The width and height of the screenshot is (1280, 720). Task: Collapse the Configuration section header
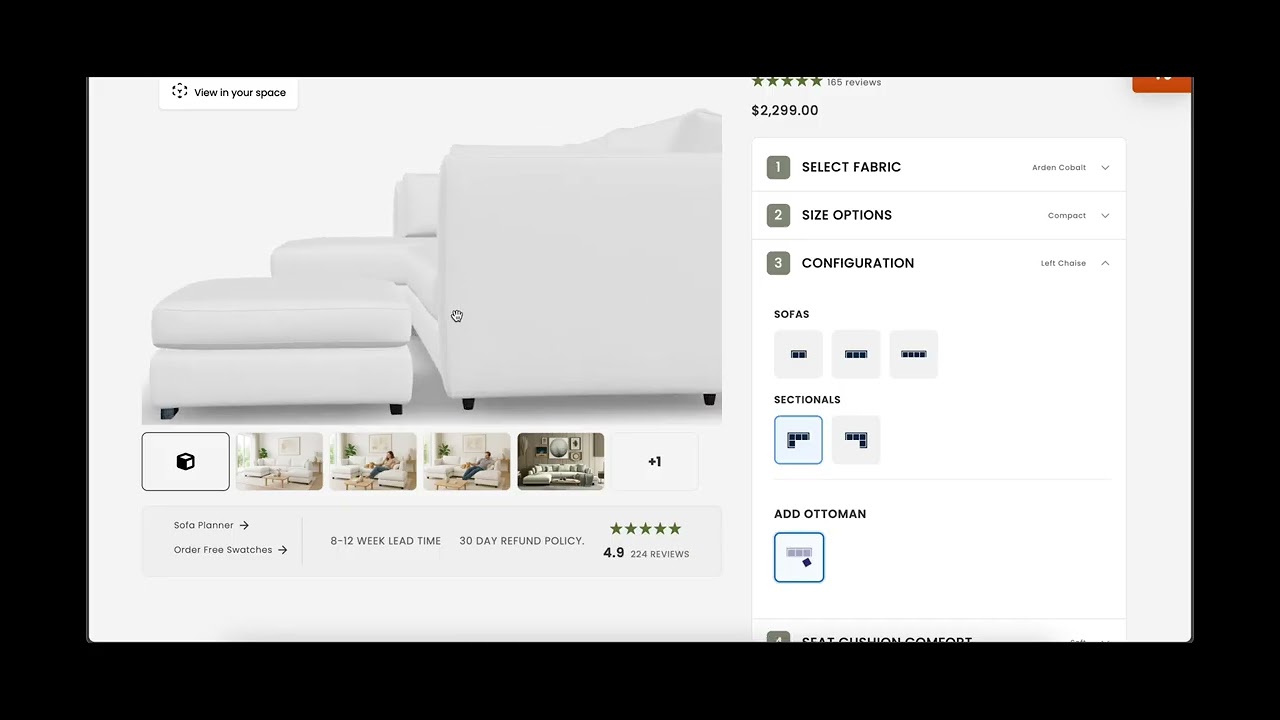click(938, 263)
